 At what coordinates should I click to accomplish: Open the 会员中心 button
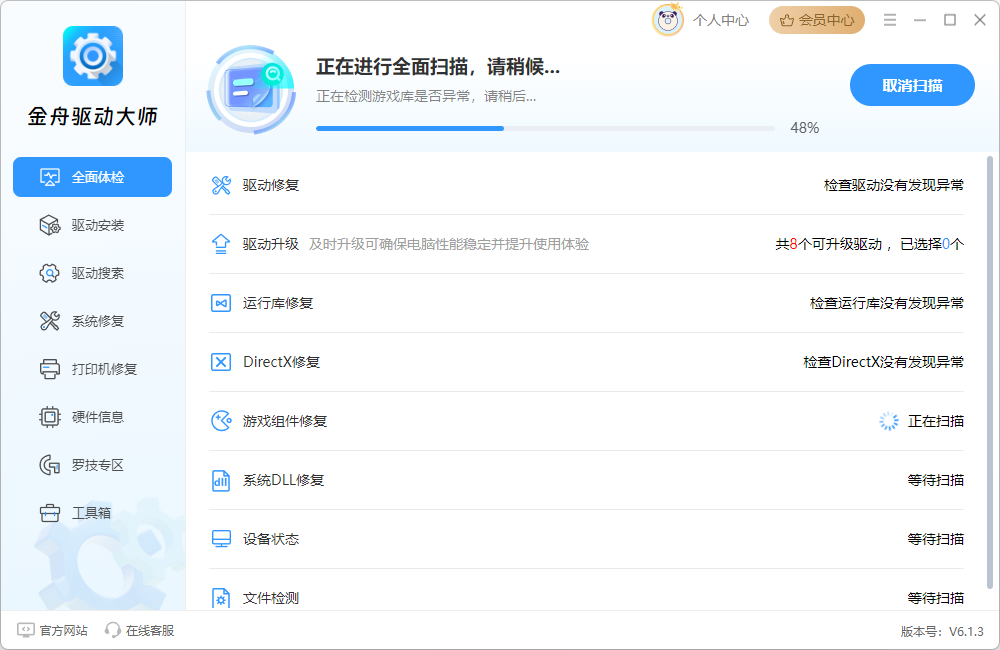817,20
